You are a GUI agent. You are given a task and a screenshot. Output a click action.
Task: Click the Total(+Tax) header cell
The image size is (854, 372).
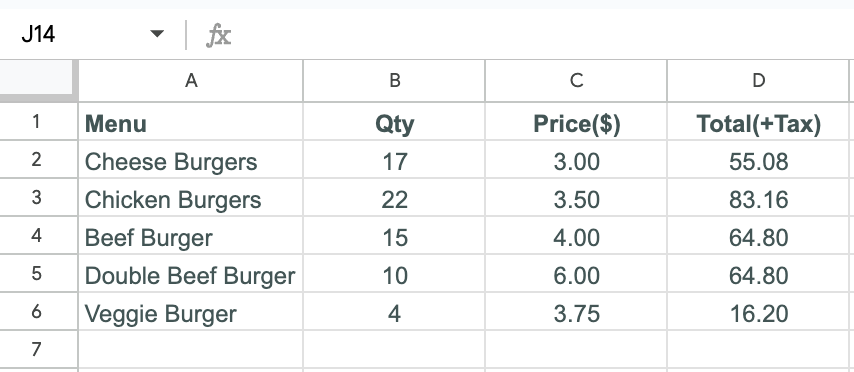758,121
